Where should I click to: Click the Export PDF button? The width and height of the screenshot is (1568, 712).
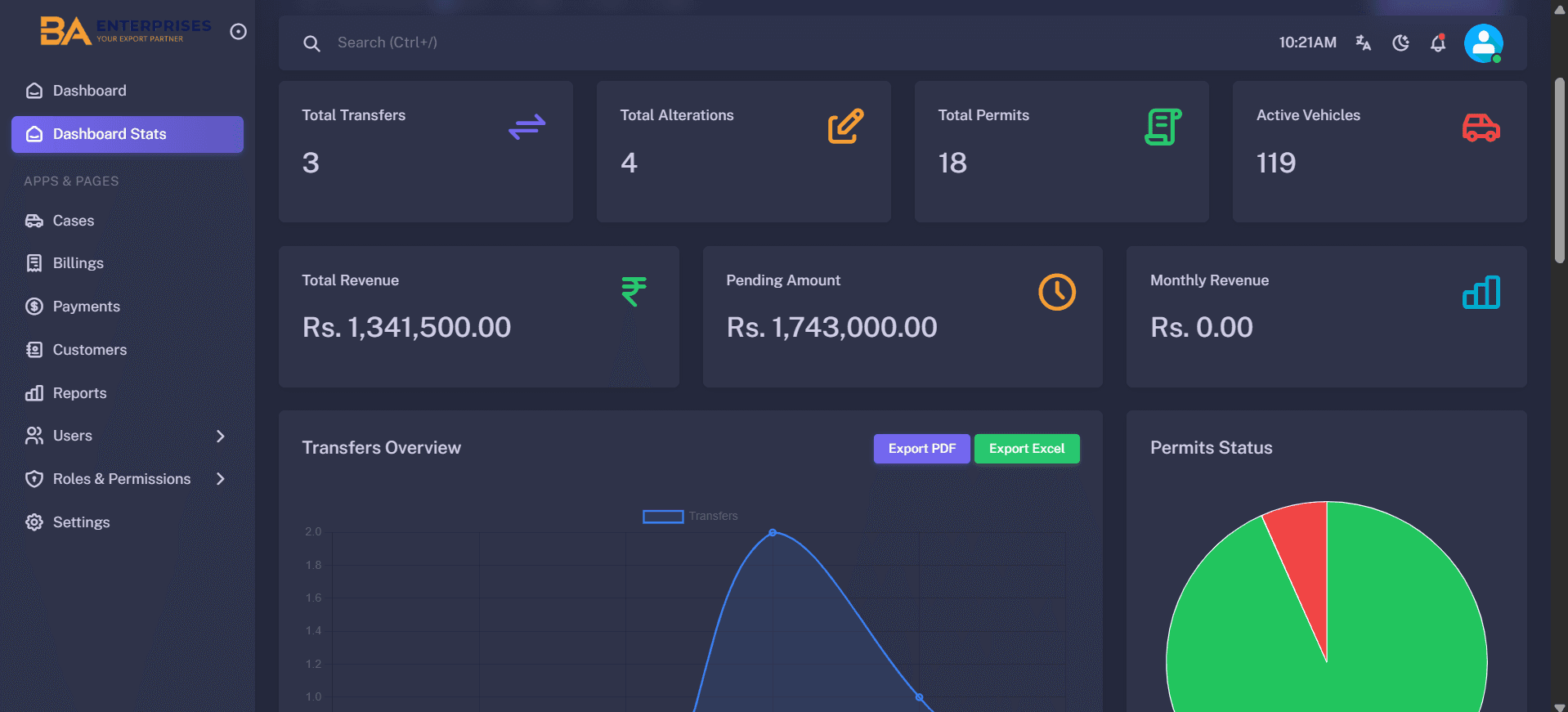pyautogui.click(x=922, y=449)
